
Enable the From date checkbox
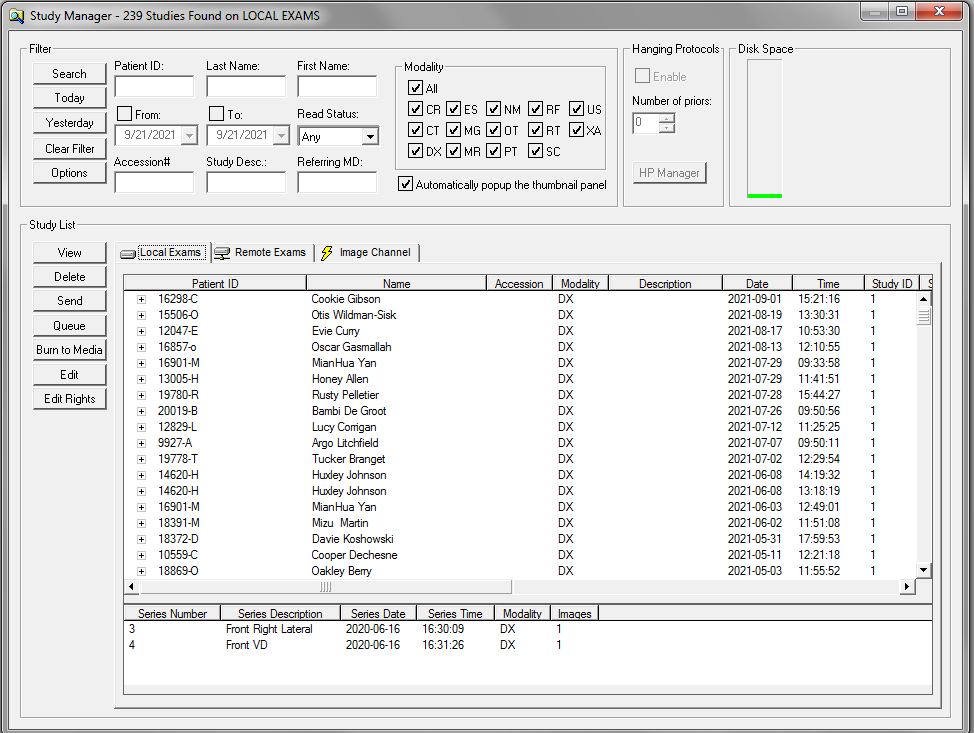[124, 114]
